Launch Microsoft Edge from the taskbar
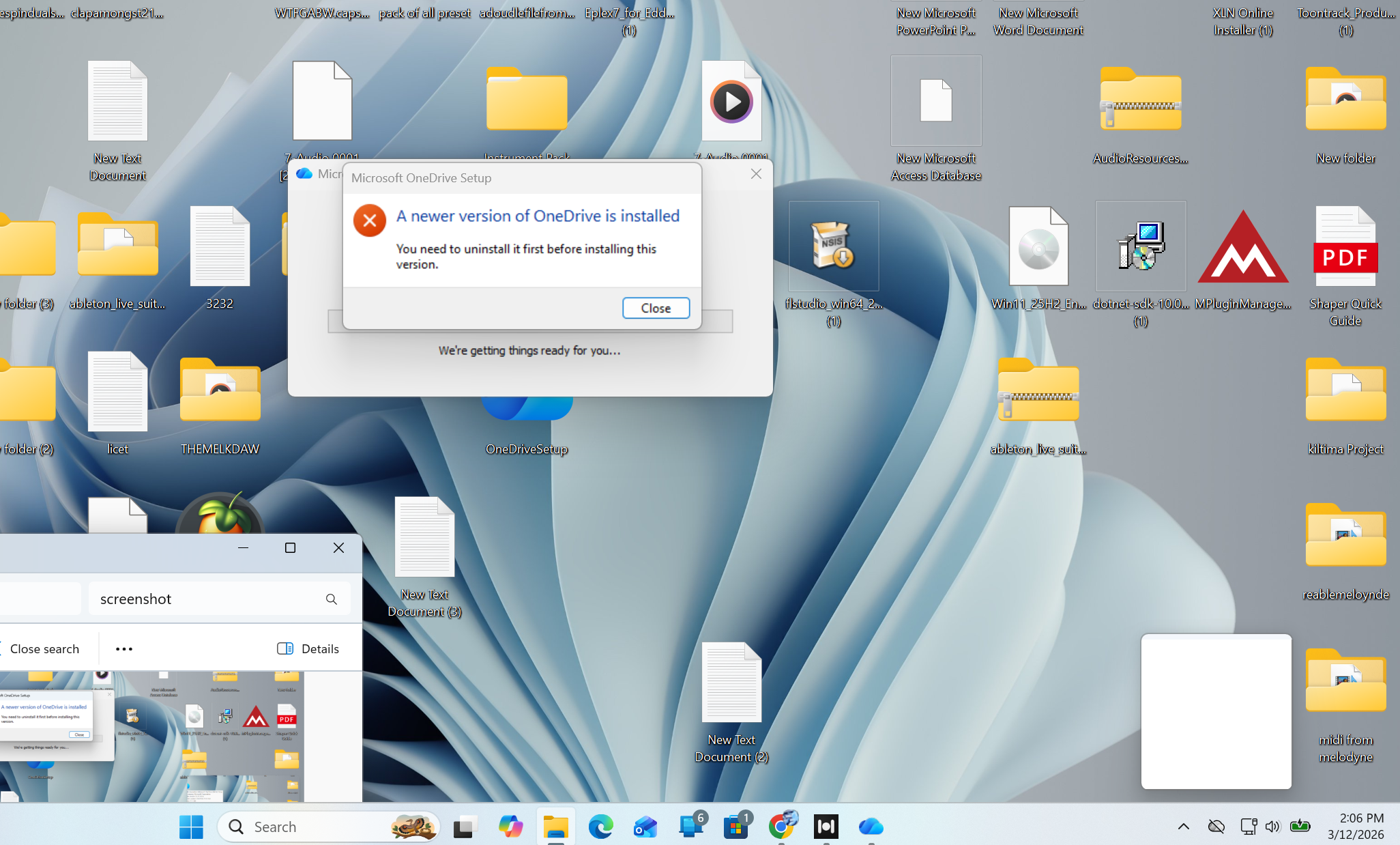This screenshot has height=845, width=1400. pyautogui.click(x=600, y=827)
